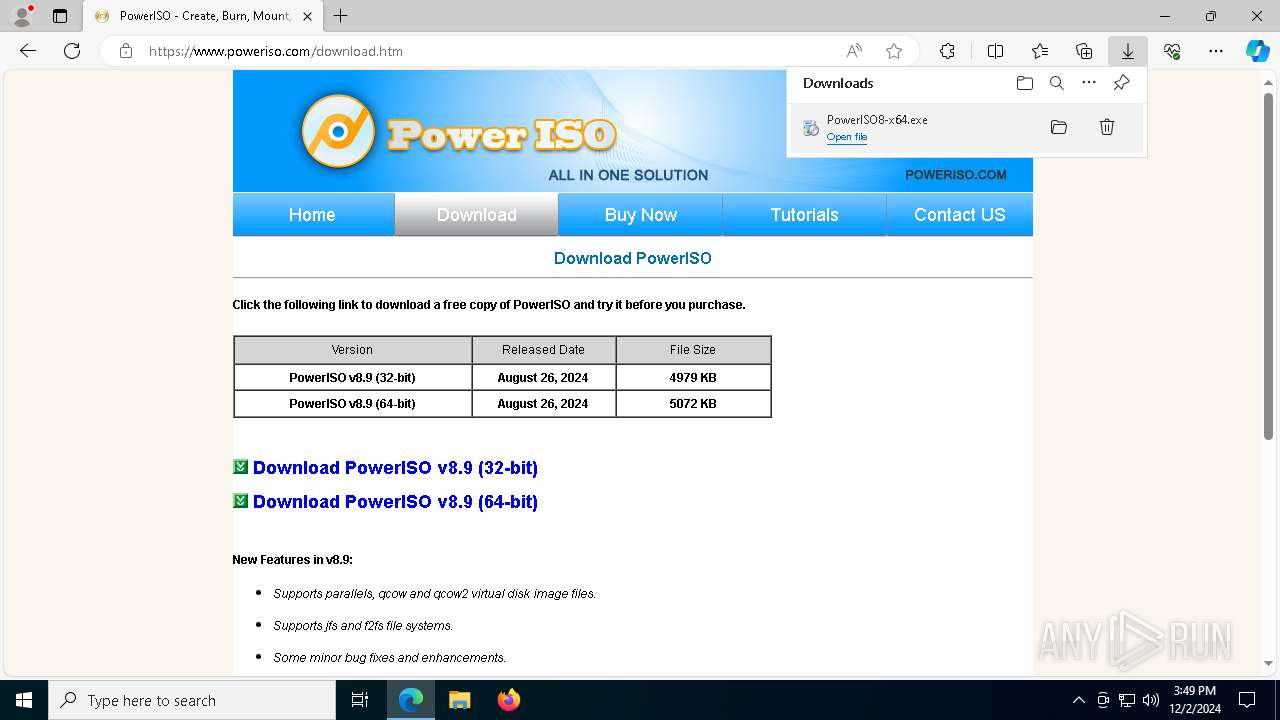The height and width of the screenshot is (720, 1280).
Task: Add this page to favorites
Action: 894,51
